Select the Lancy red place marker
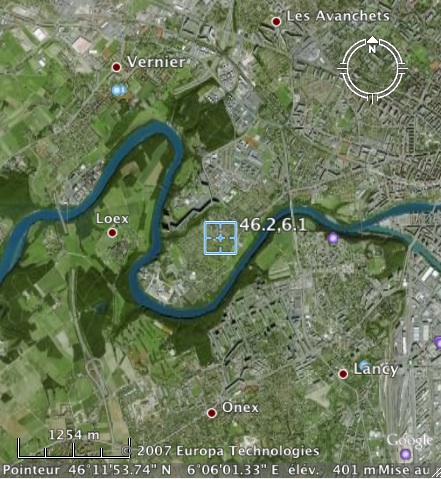Image resolution: width=441 pixels, height=479 pixels. (343, 374)
